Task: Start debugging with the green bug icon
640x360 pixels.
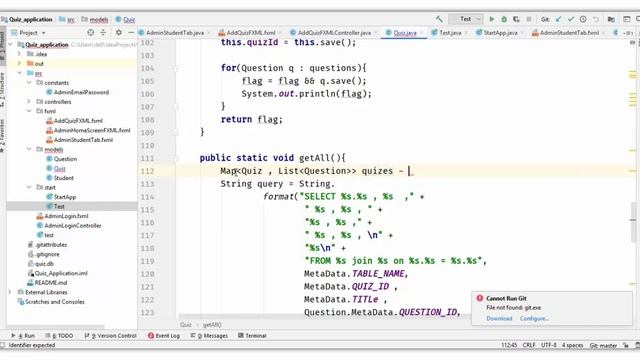Action: (504, 19)
